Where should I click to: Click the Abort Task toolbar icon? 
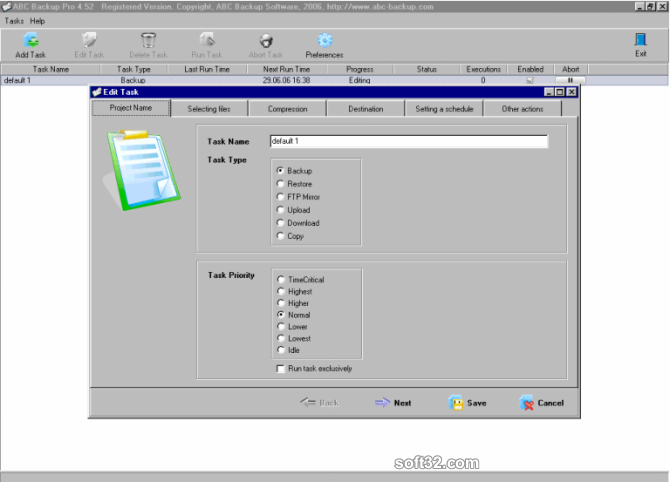(x=266, y=41)
